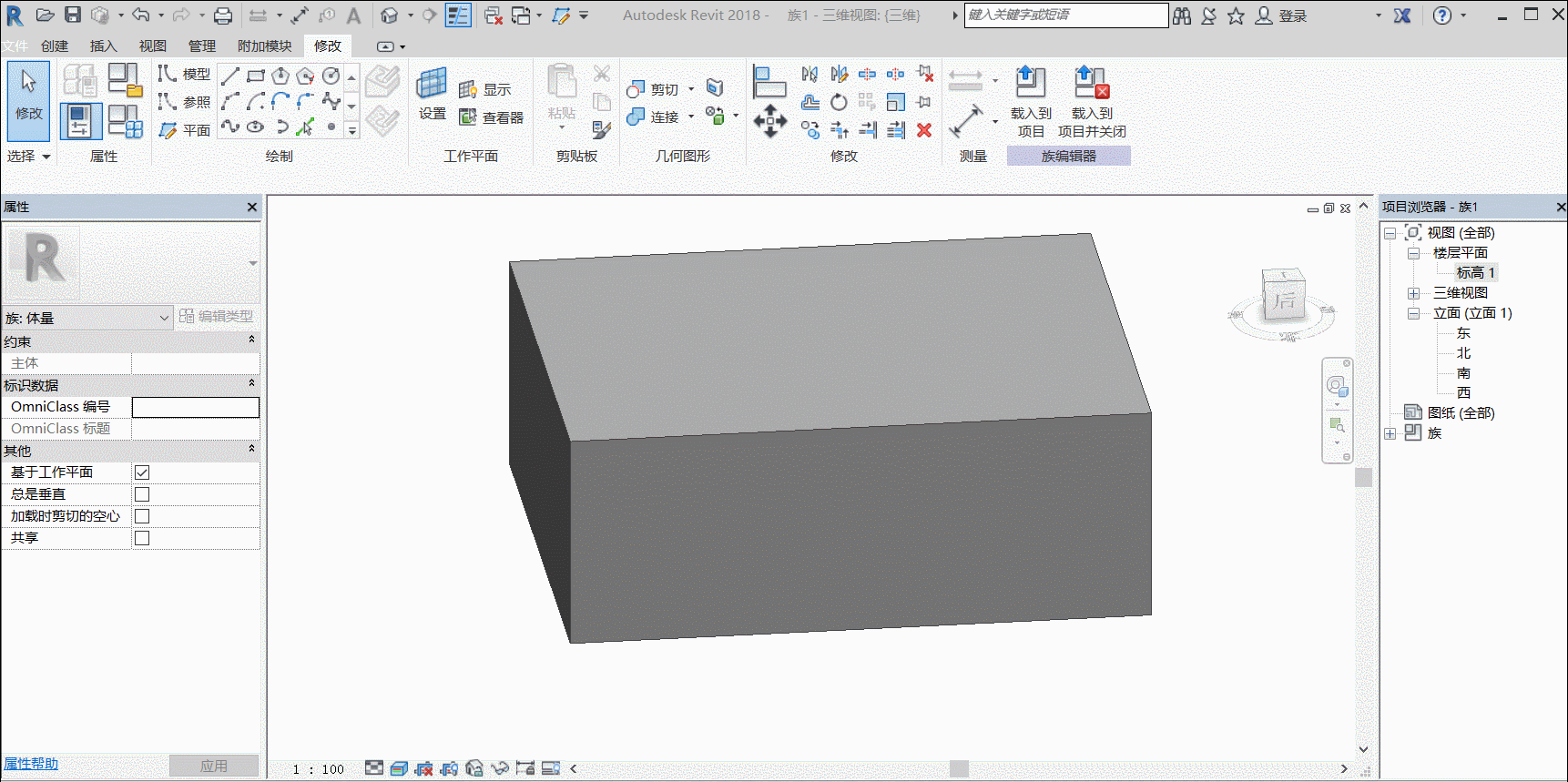The image size is (1568, 782).
Task: Click the Measure distance tool
Action: [x=965, y=119]
